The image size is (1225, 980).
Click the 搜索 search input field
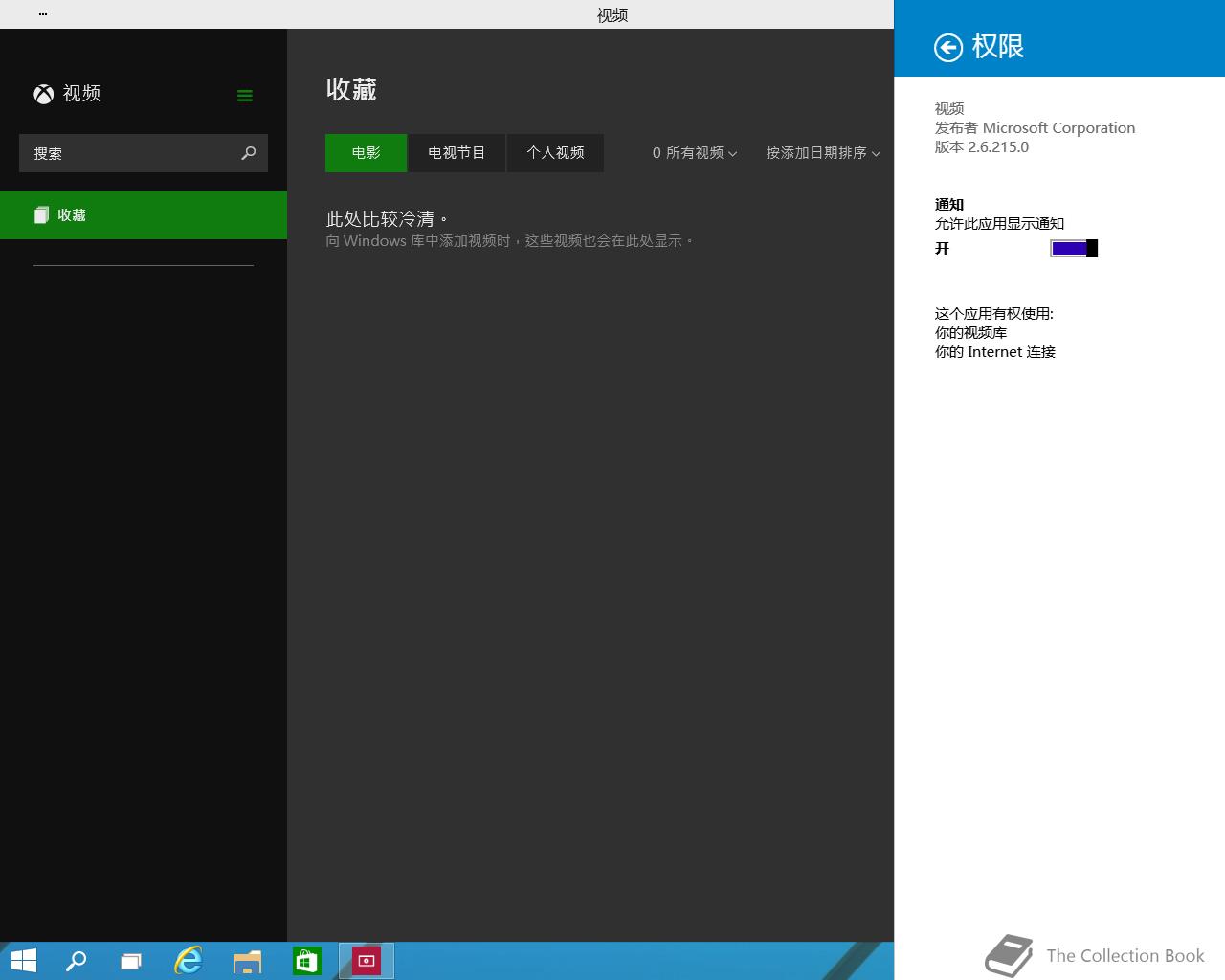[144, 153]
